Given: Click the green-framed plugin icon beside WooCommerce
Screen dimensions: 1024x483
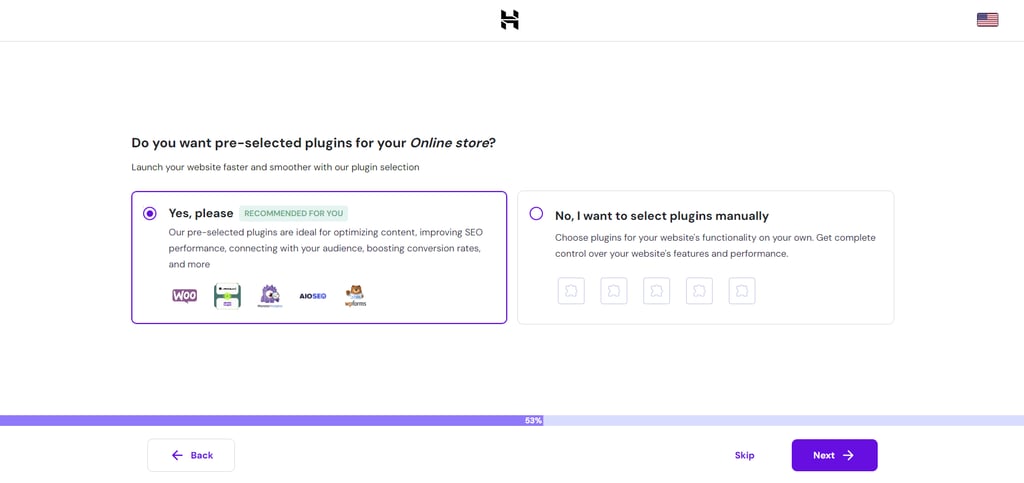Looking at the screenshot, I should (x=227, y=296).
